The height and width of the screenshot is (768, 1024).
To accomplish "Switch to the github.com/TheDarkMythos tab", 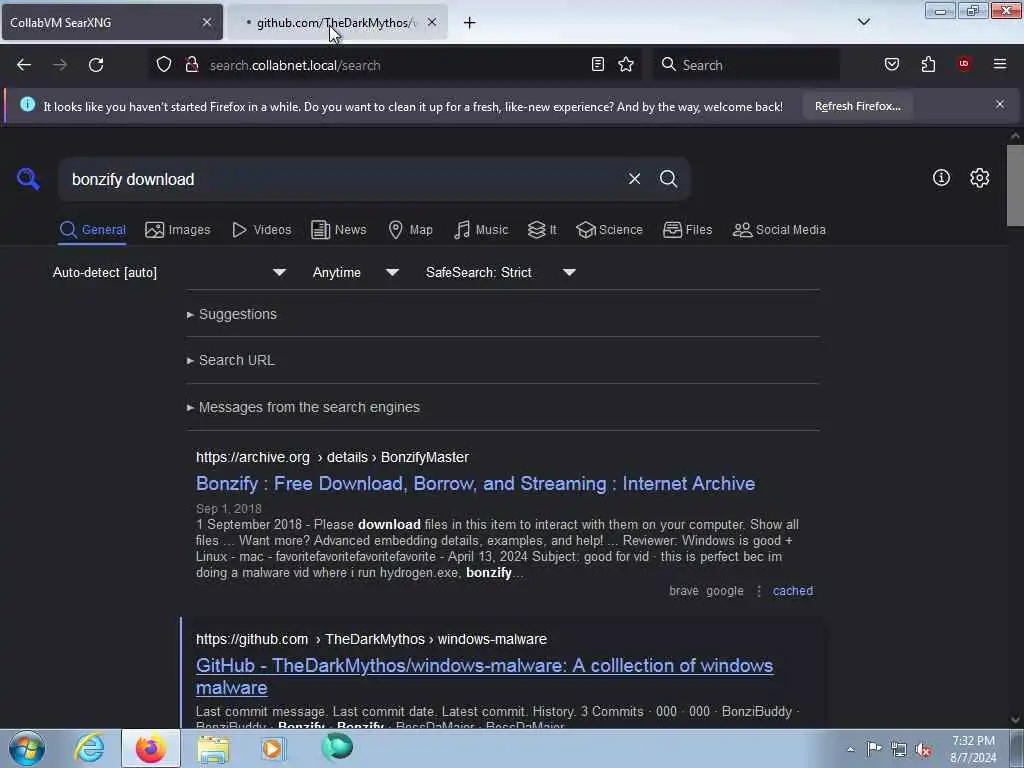I will pyautogui.click(x=337, y=23).
